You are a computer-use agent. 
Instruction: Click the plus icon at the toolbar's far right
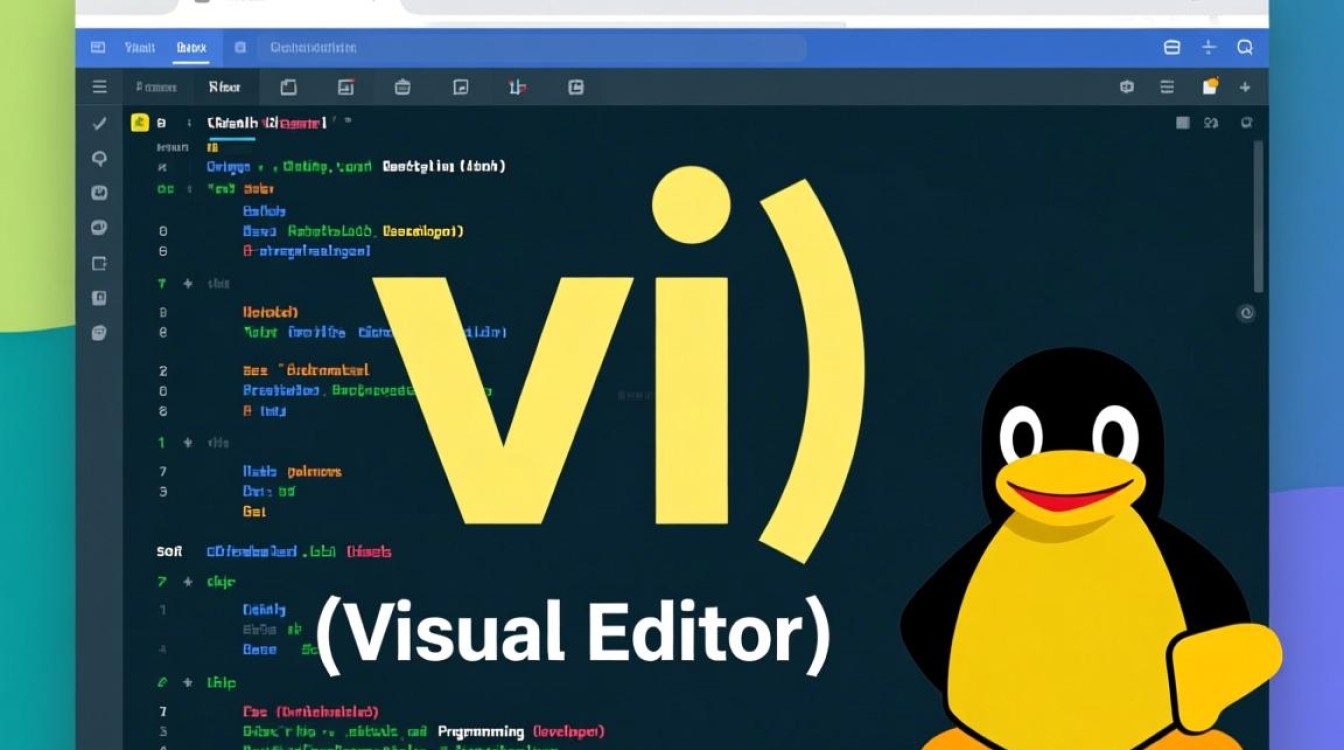(x=1244, y=87)
